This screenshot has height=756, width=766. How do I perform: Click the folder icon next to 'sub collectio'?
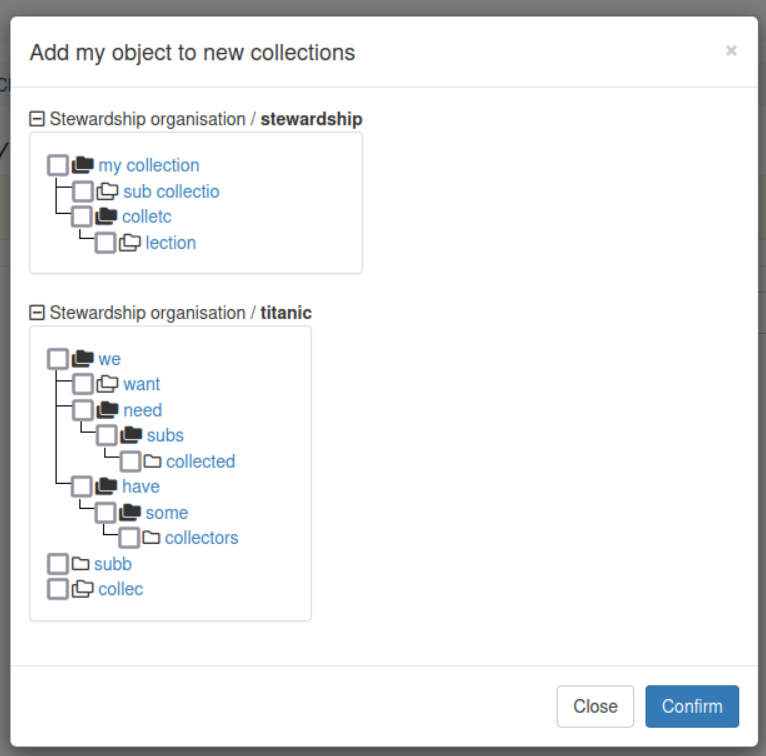pyautogui.click(x=107, y=191)
